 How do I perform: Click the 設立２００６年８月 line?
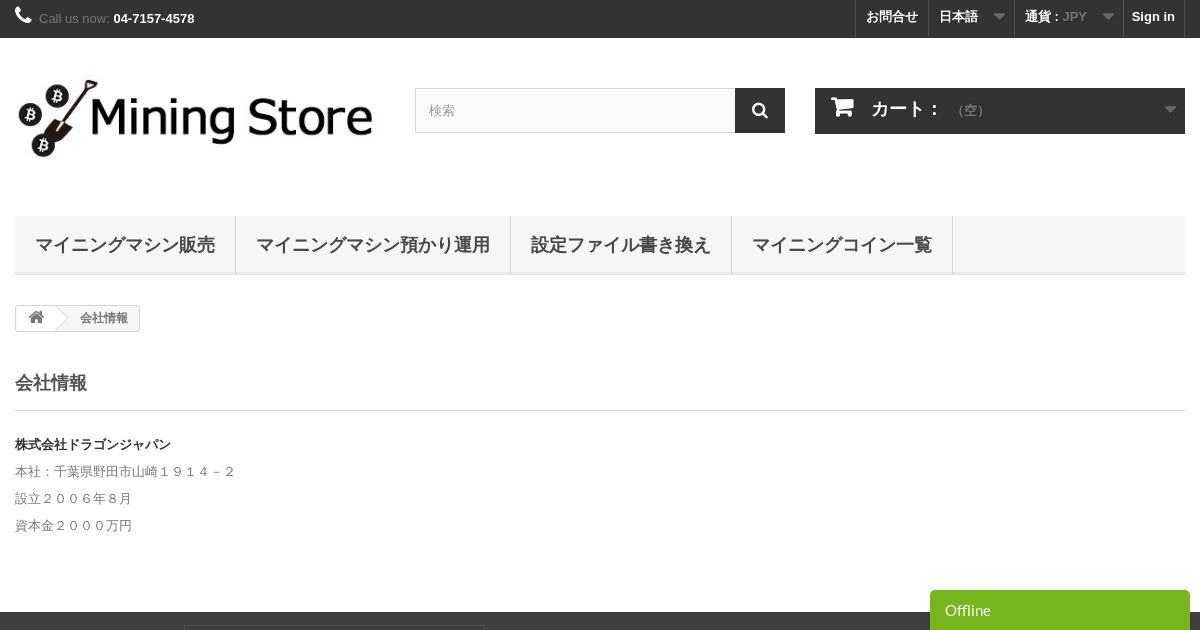coord(73,499)
